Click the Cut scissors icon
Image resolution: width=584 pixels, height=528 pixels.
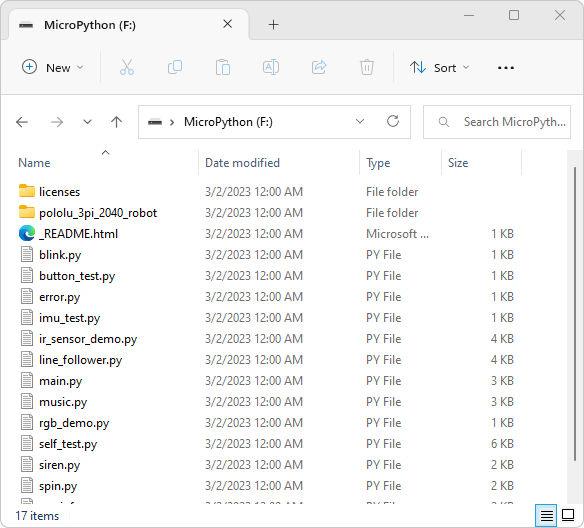tap(127, 68)
